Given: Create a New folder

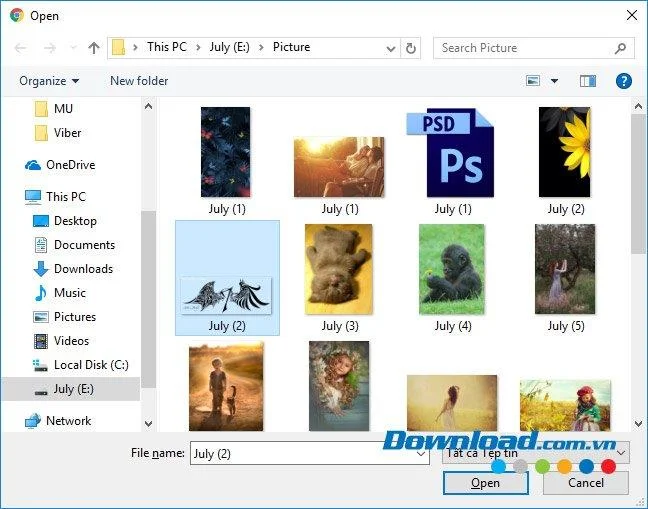Looking at the screenshot, I should pyautogui.click(x=139, y=81).
